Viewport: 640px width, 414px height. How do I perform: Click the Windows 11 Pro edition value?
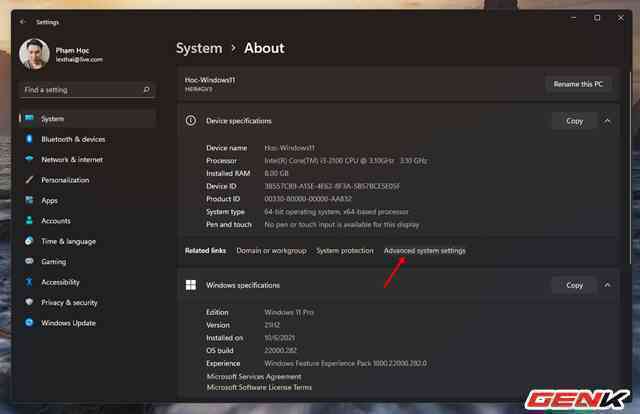point(289,312)
